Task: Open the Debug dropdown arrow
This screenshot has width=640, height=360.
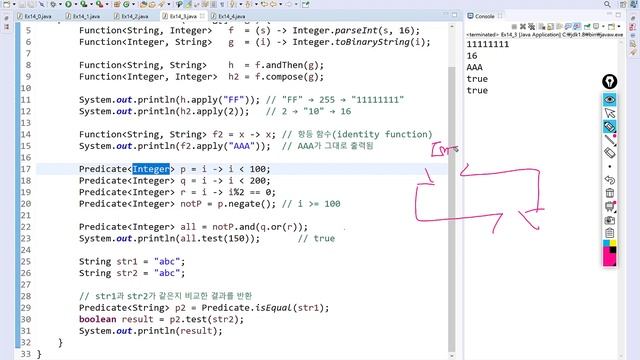Action: pyautogui.click(x=60, y=4)
